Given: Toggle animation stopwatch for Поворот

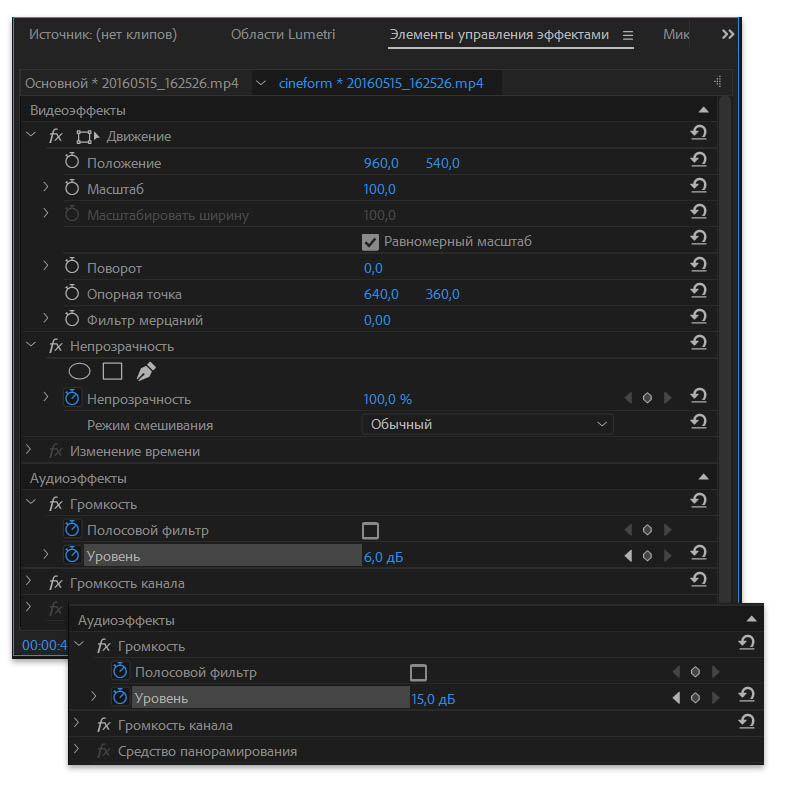Looking at the screenshot, I should point(72,266).
